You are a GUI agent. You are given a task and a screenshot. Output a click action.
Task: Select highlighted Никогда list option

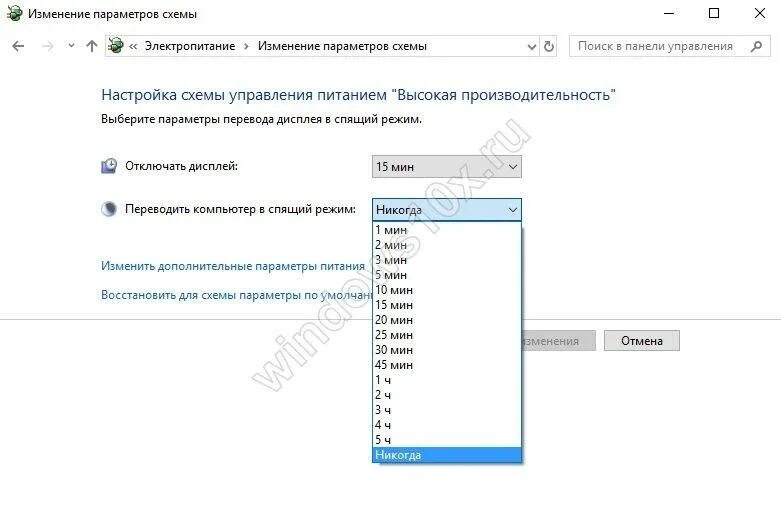tap(447, 455)
